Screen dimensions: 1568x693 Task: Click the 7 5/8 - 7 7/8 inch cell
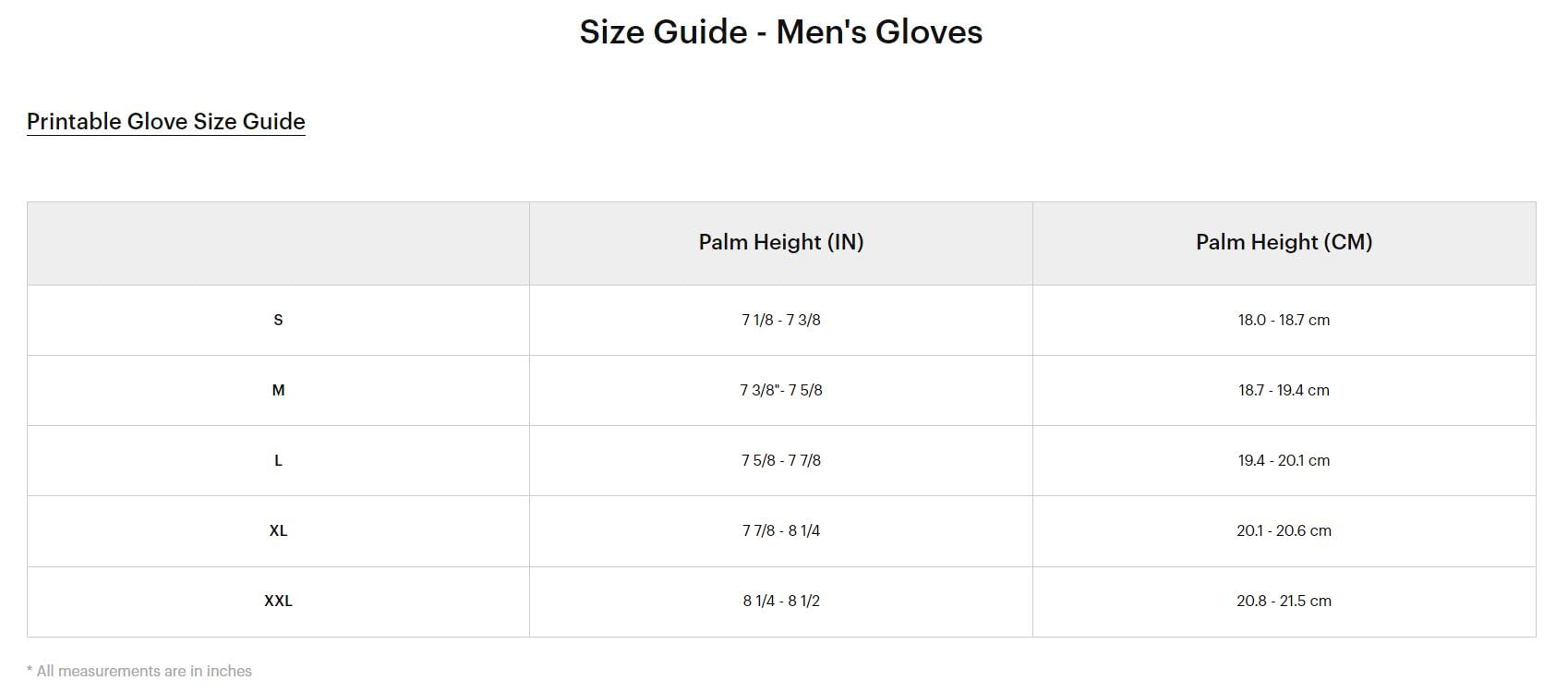pyautogui.click(x=781, y=461)
